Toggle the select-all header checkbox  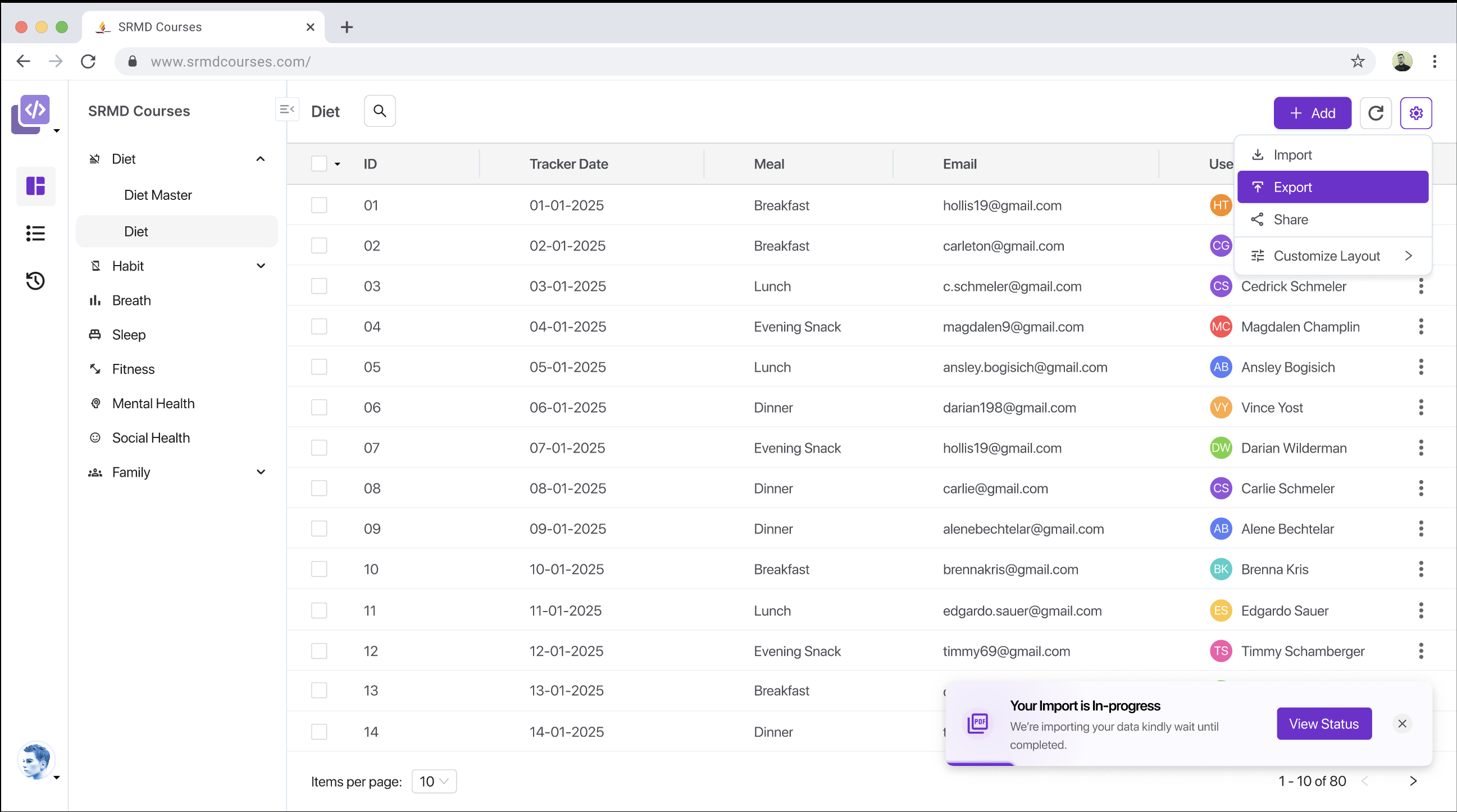(x=319, y=164)
